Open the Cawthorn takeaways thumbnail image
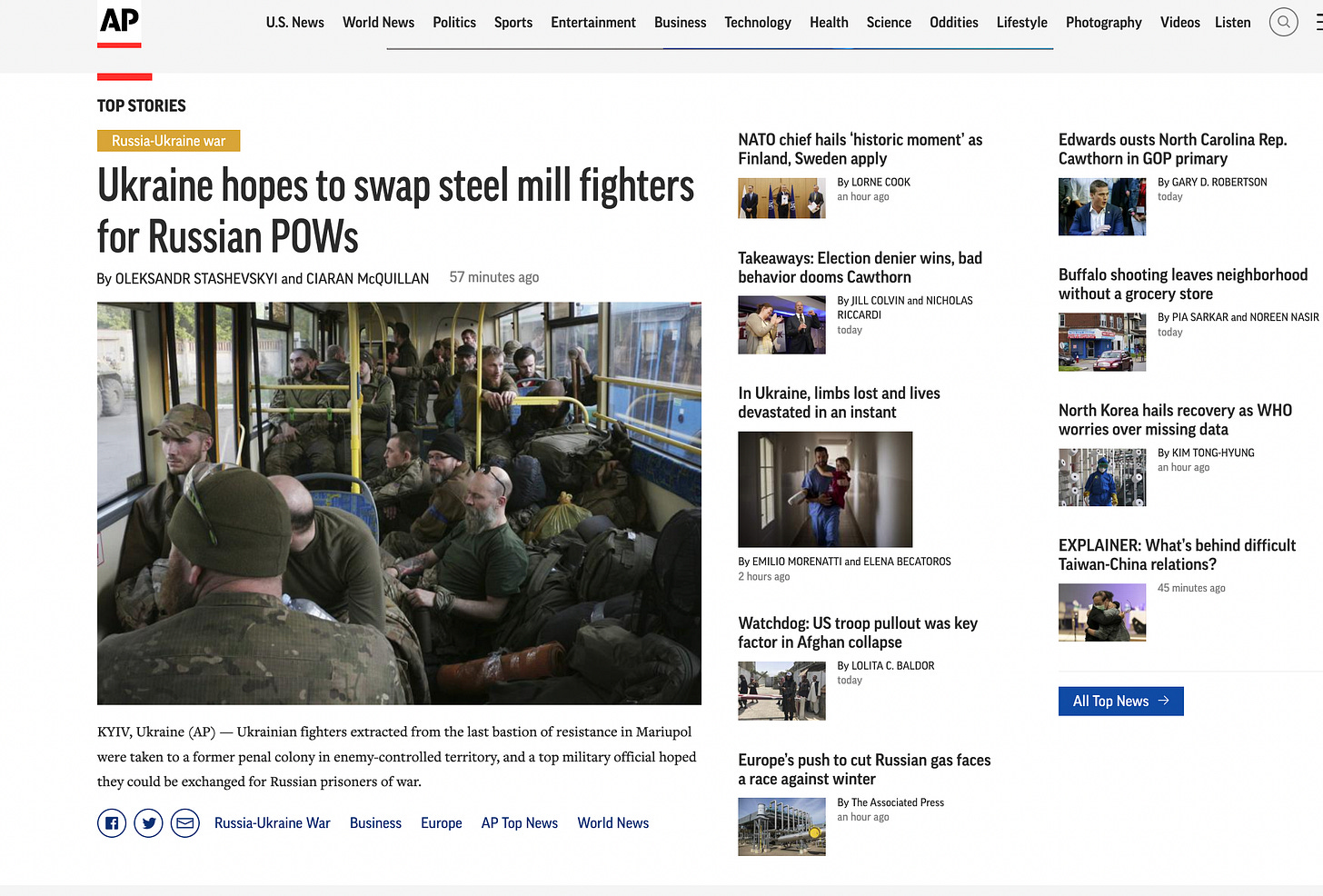 781,325
